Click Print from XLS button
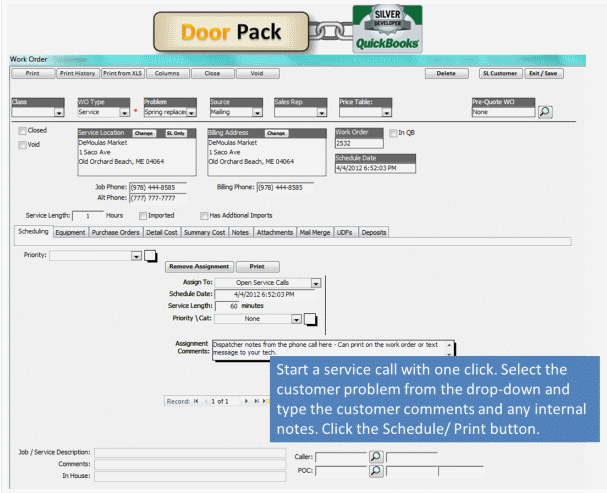This screenshot has height=493, width=607. (x=122, y=73)
